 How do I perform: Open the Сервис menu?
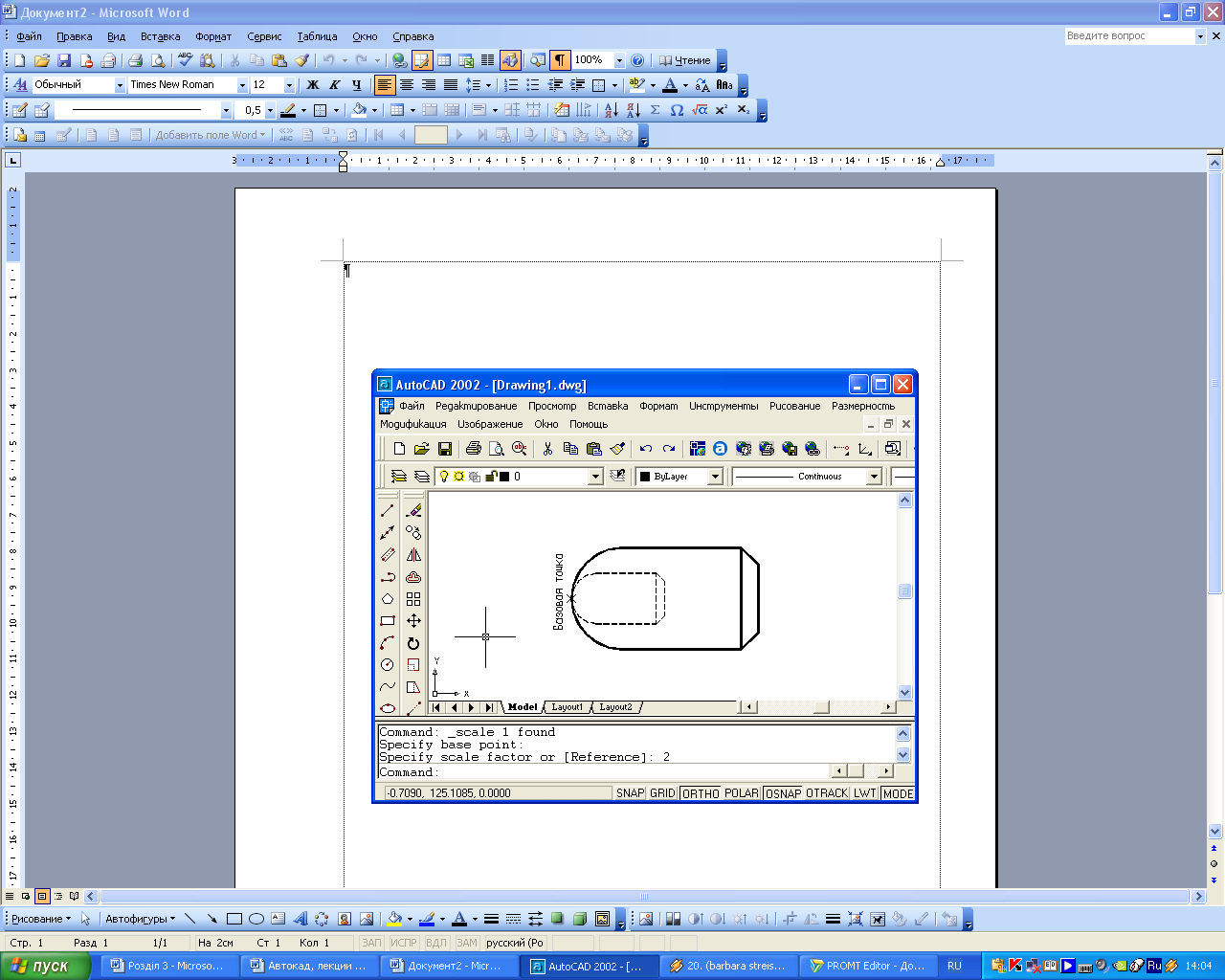click(x=264, y=36)
